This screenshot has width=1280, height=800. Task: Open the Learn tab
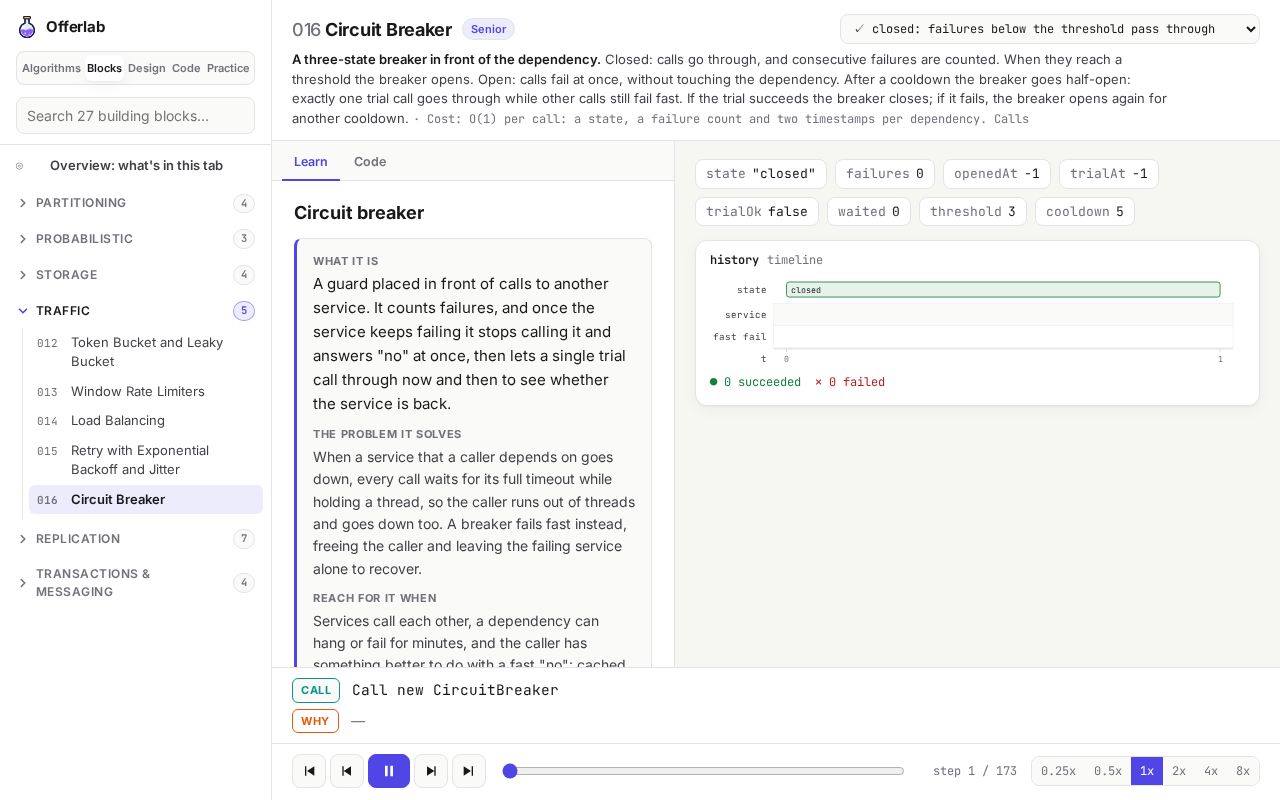tap(311, 162)
